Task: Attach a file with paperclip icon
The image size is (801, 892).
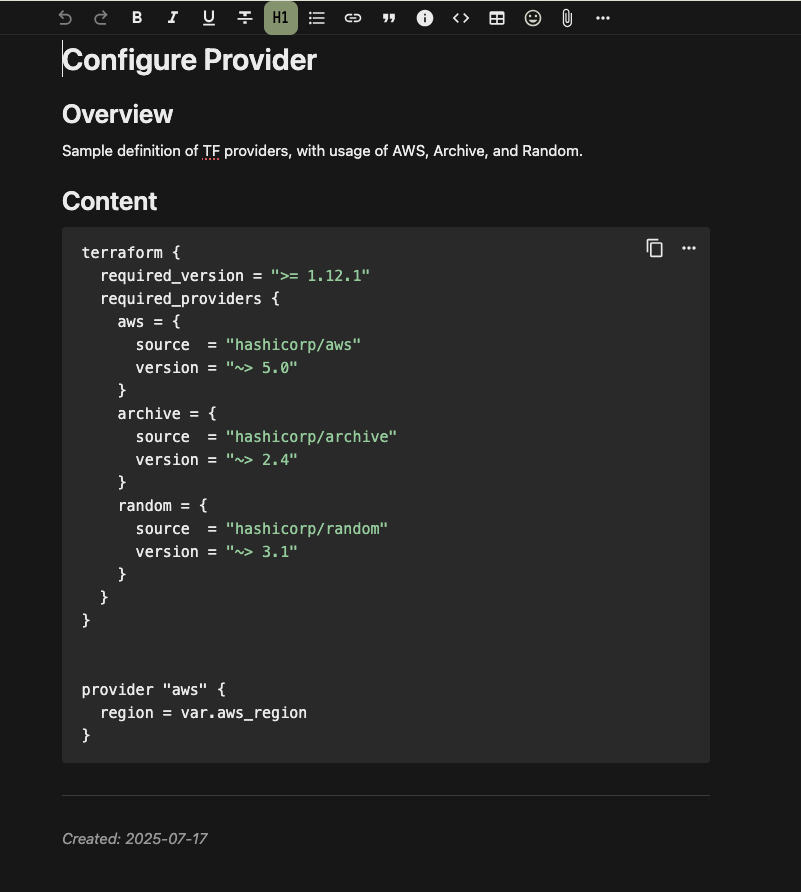Action: tap(567, 18)
